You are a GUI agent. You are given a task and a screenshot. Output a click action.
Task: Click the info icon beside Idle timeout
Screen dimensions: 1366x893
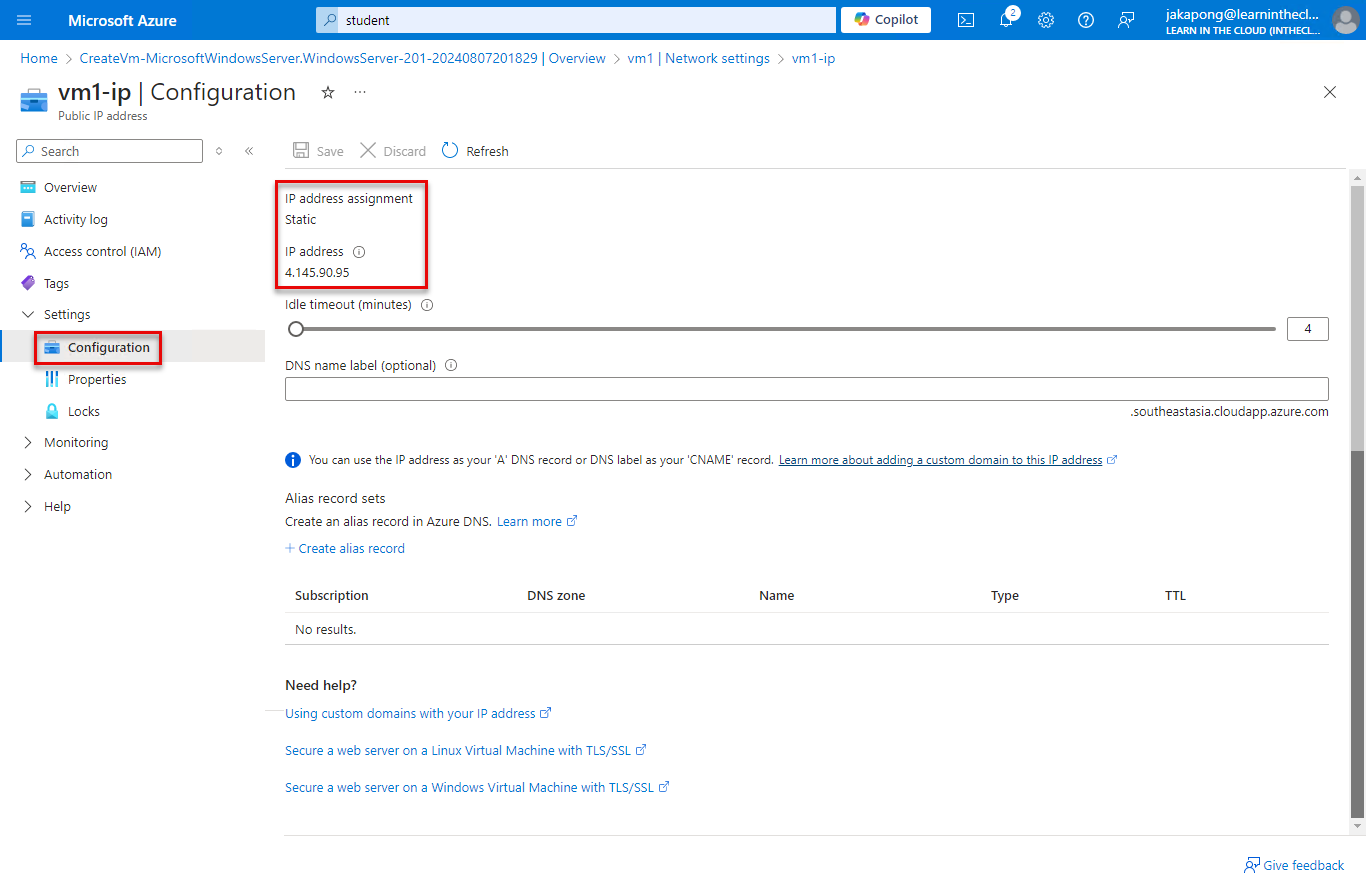[427, 305]
